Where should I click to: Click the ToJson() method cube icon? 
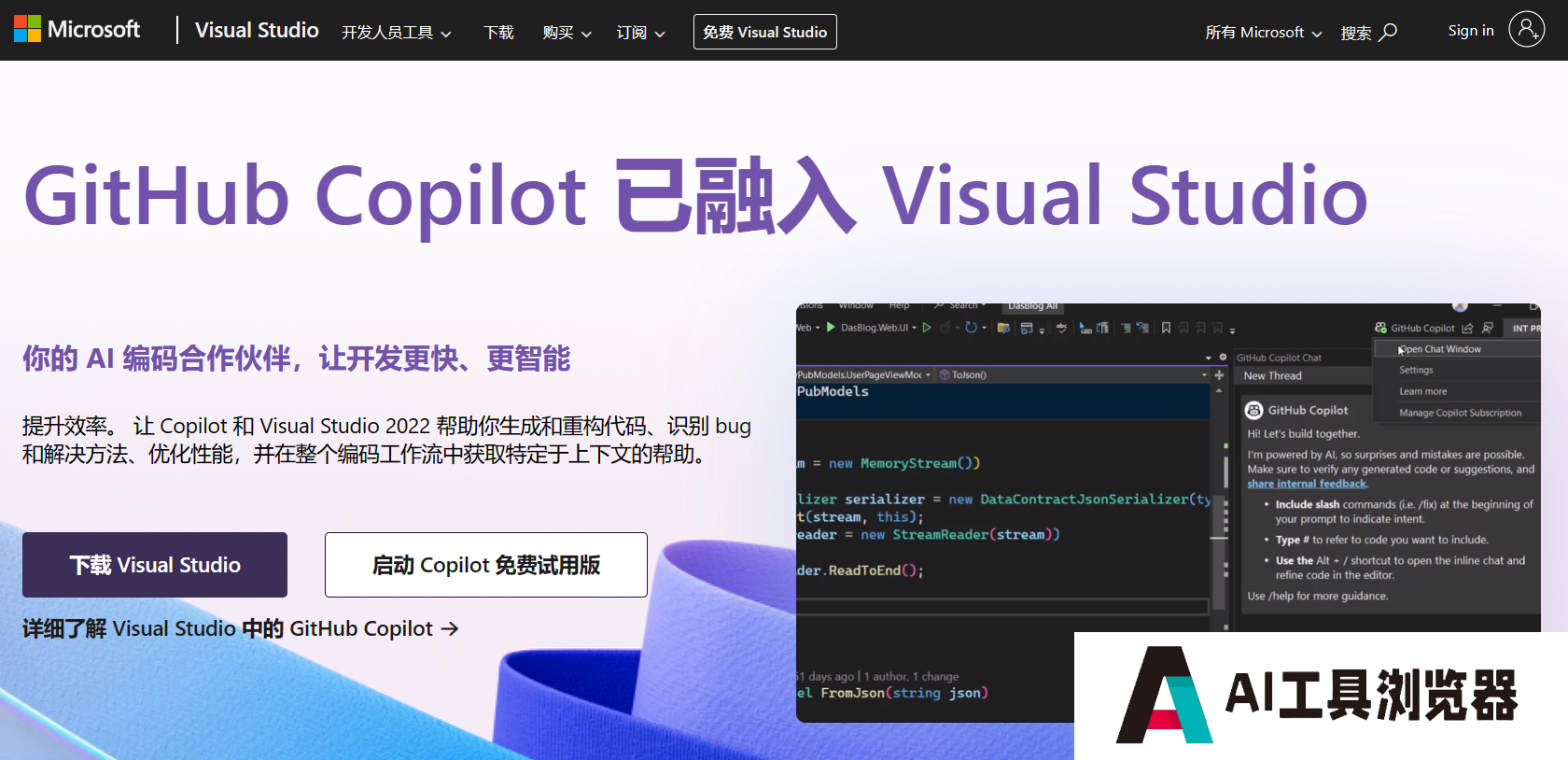(x=945, y=374)
